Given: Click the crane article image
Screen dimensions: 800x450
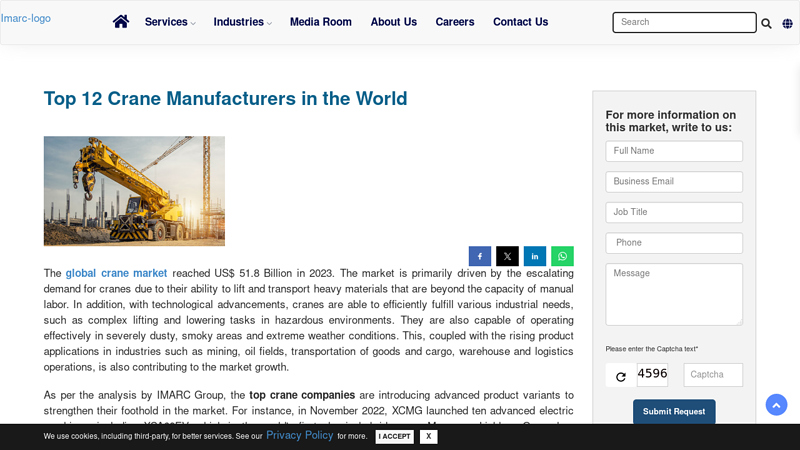Looking at the screenshot, I should [x=134, y=191].
